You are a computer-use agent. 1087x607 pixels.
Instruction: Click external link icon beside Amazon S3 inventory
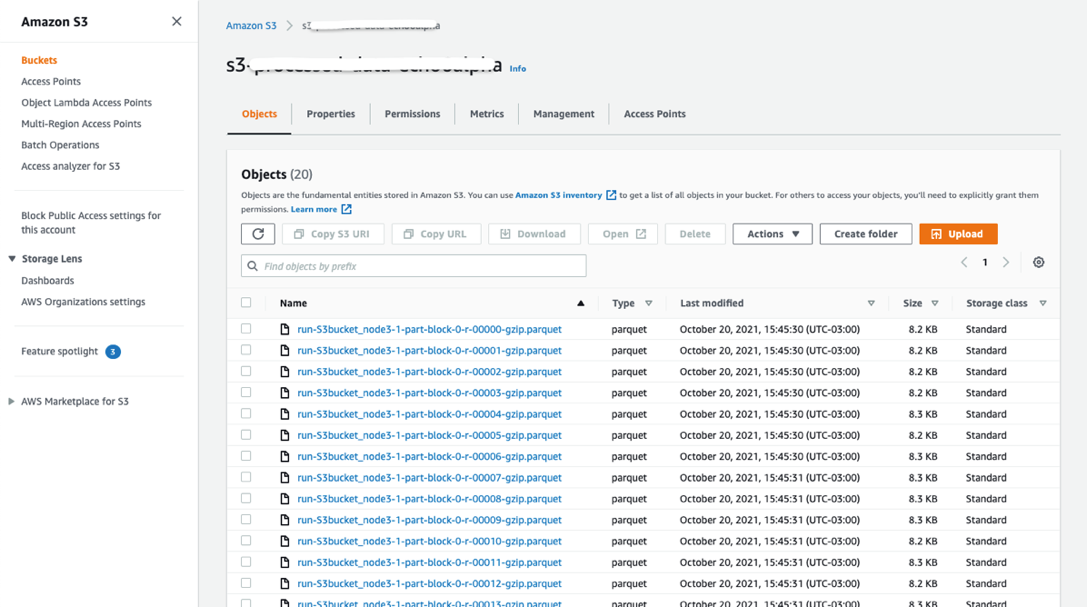pos(611,195)
